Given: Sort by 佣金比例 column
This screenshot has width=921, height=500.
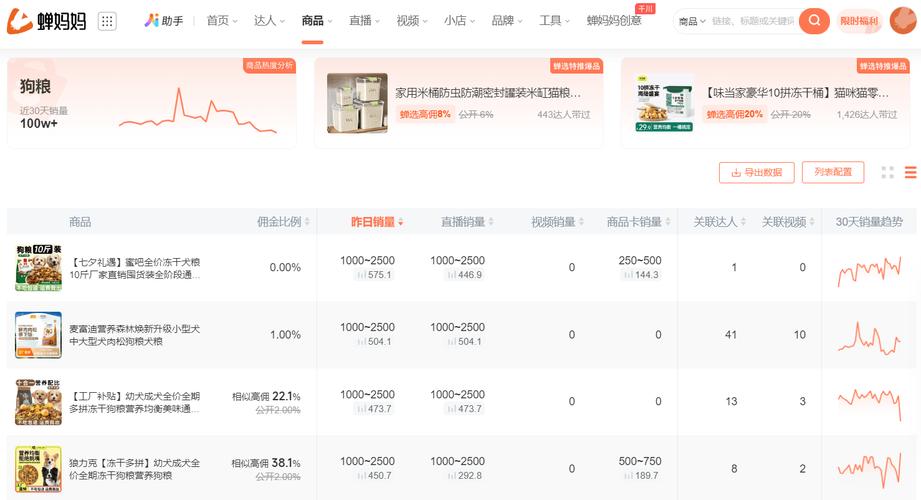Looking at the screenshot, I should coord(284,222).
